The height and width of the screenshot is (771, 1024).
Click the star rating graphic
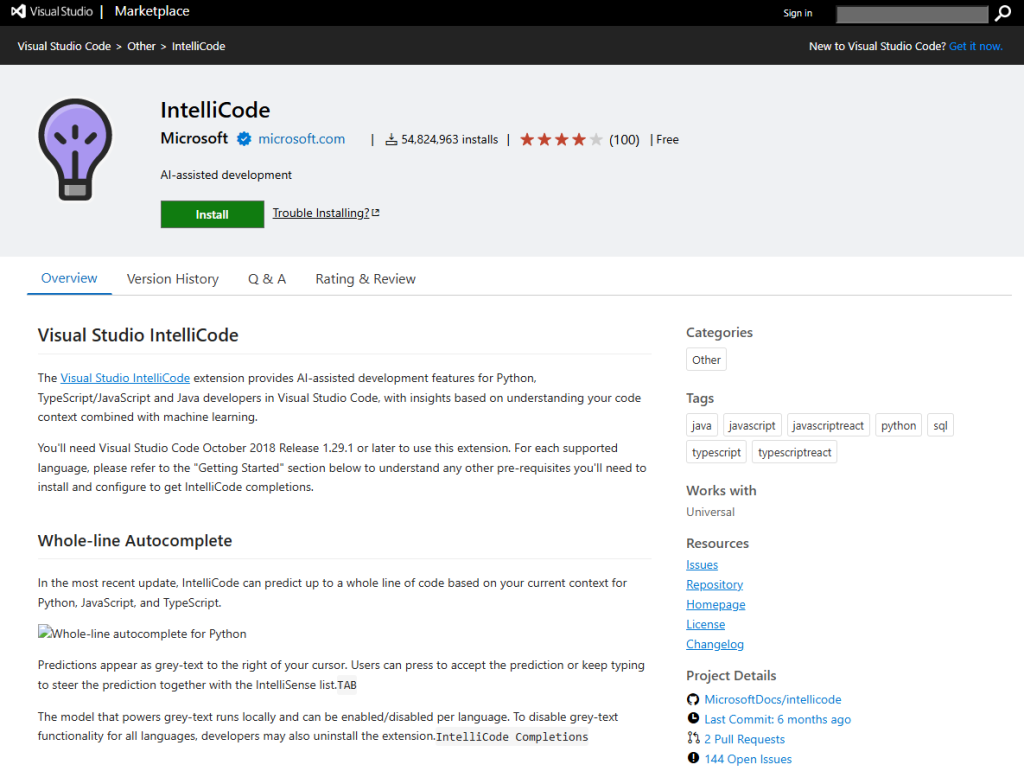coord(561,140)
